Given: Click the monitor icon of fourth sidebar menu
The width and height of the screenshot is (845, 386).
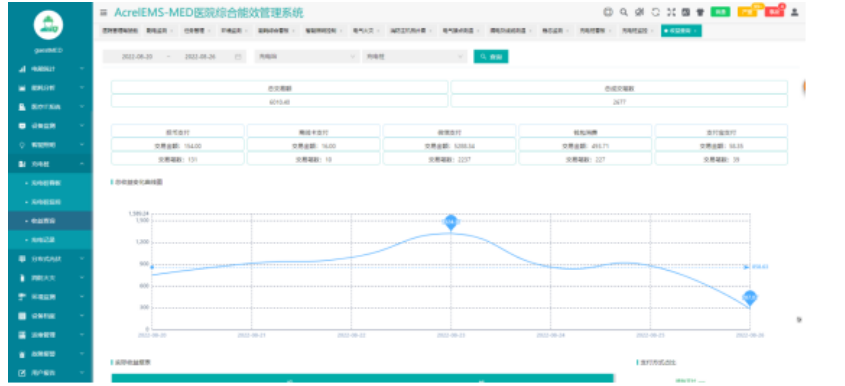Looking at the screenshot, I should [x=22, y=126].
